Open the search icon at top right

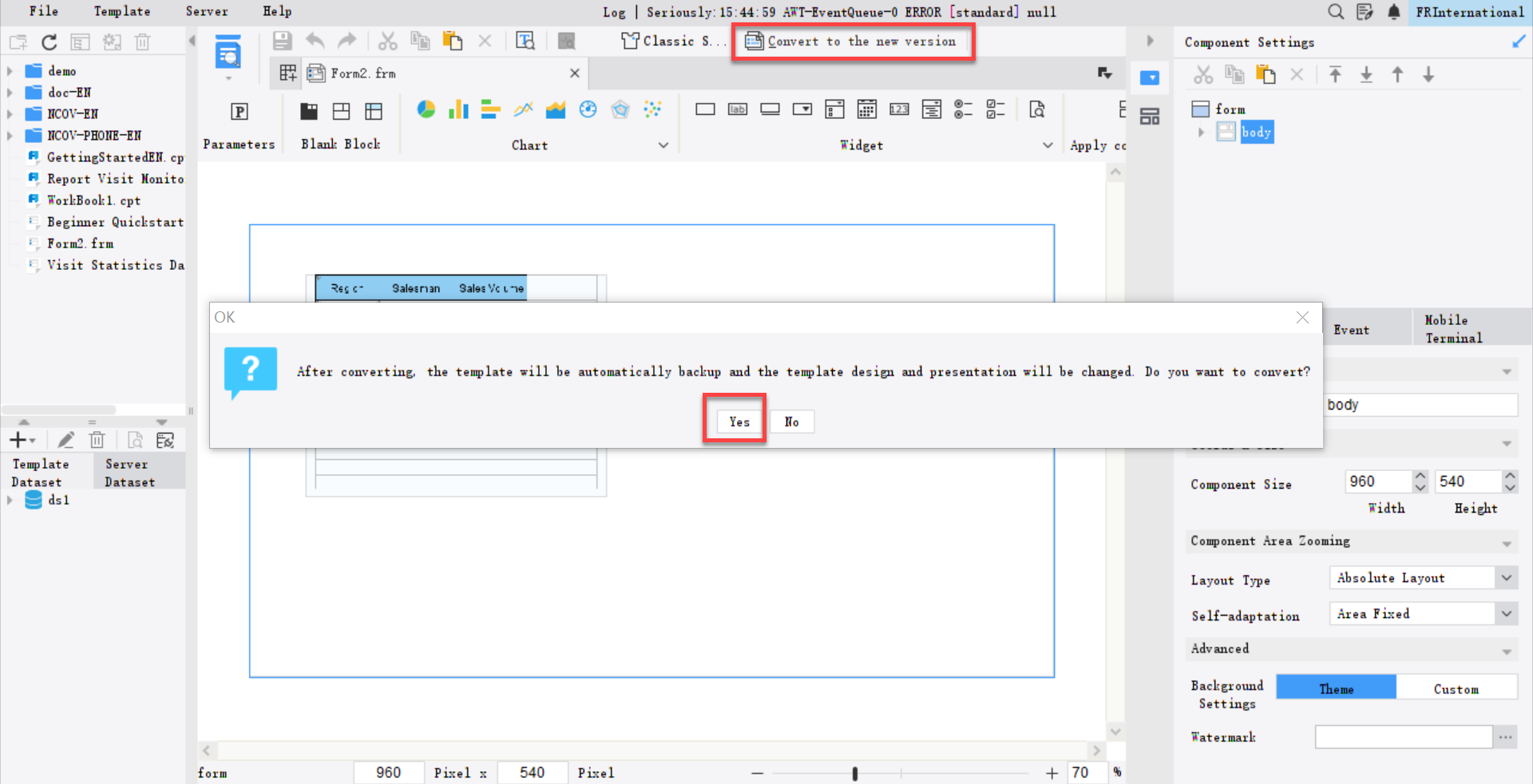coord(1336,11)
